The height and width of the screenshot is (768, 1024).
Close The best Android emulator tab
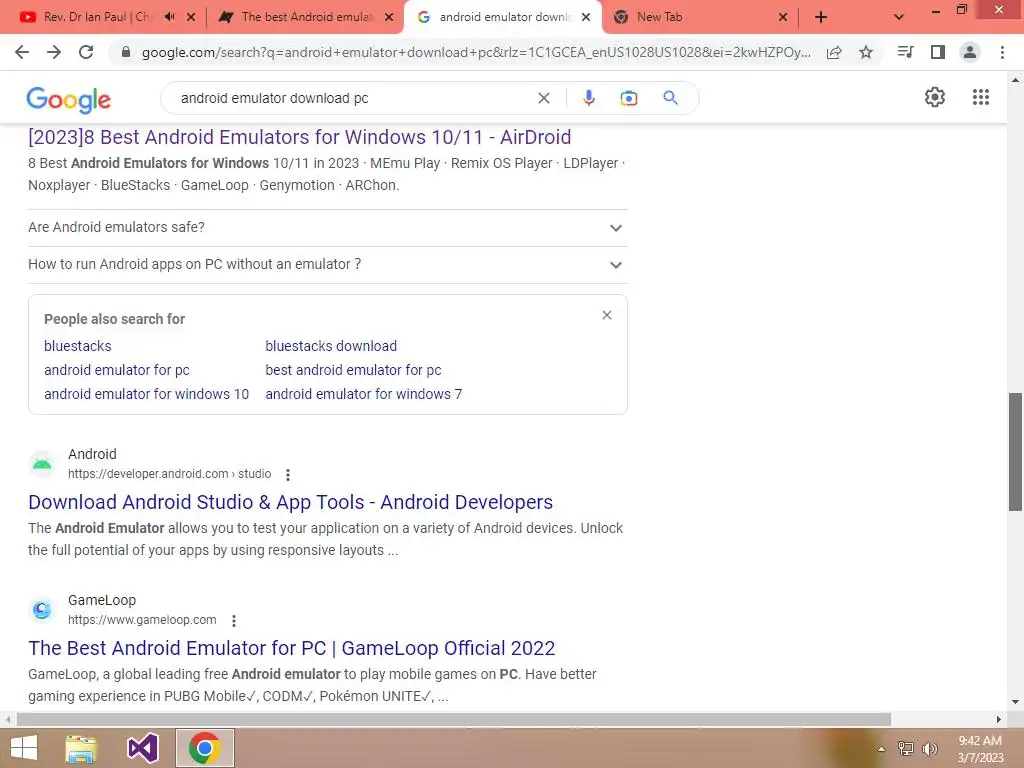click(389, 17)
